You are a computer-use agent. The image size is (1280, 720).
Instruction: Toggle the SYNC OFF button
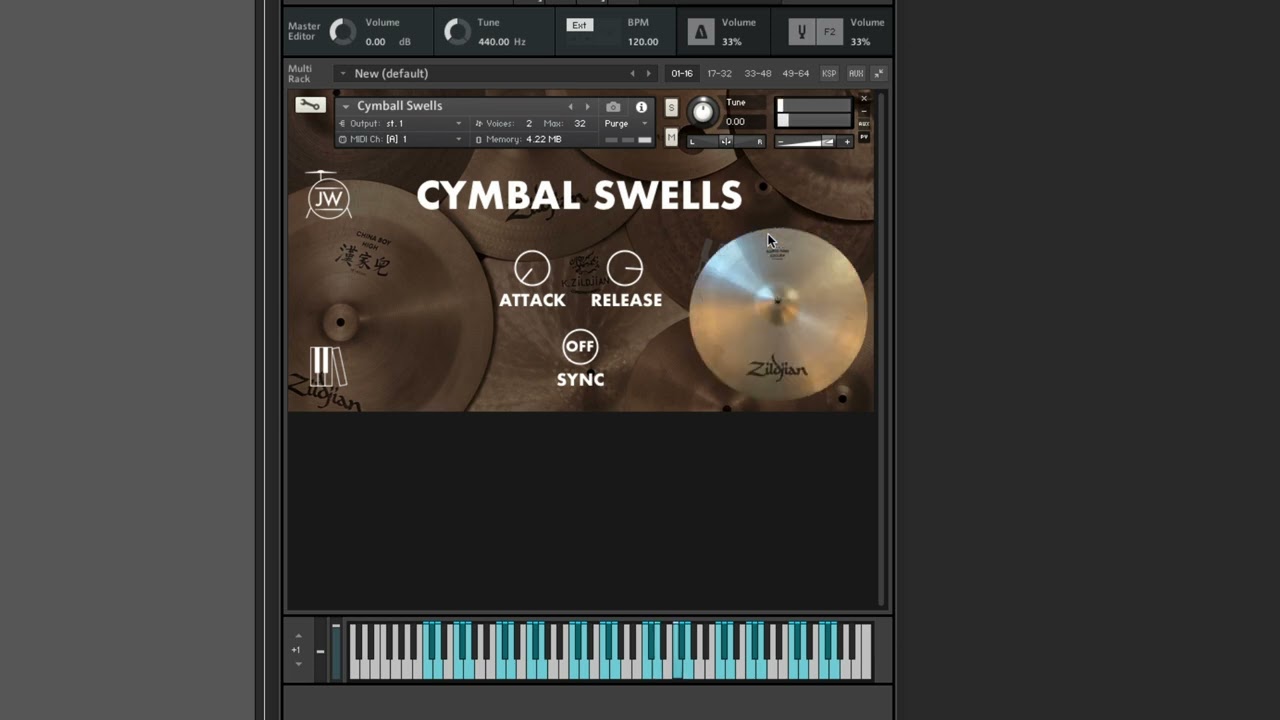pos(580,347)
